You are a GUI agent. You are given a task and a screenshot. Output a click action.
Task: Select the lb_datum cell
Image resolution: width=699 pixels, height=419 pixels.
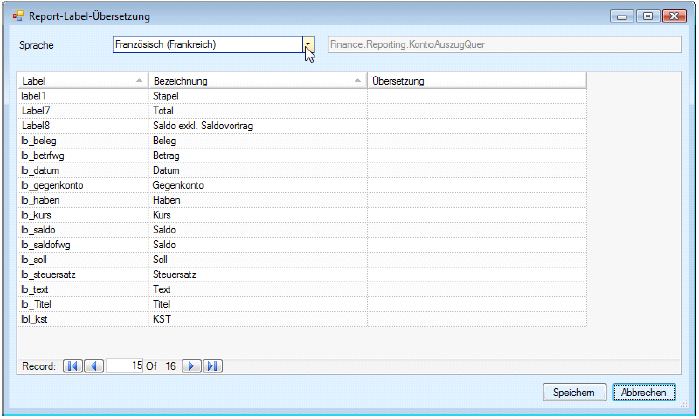click(x=83, y=170)
